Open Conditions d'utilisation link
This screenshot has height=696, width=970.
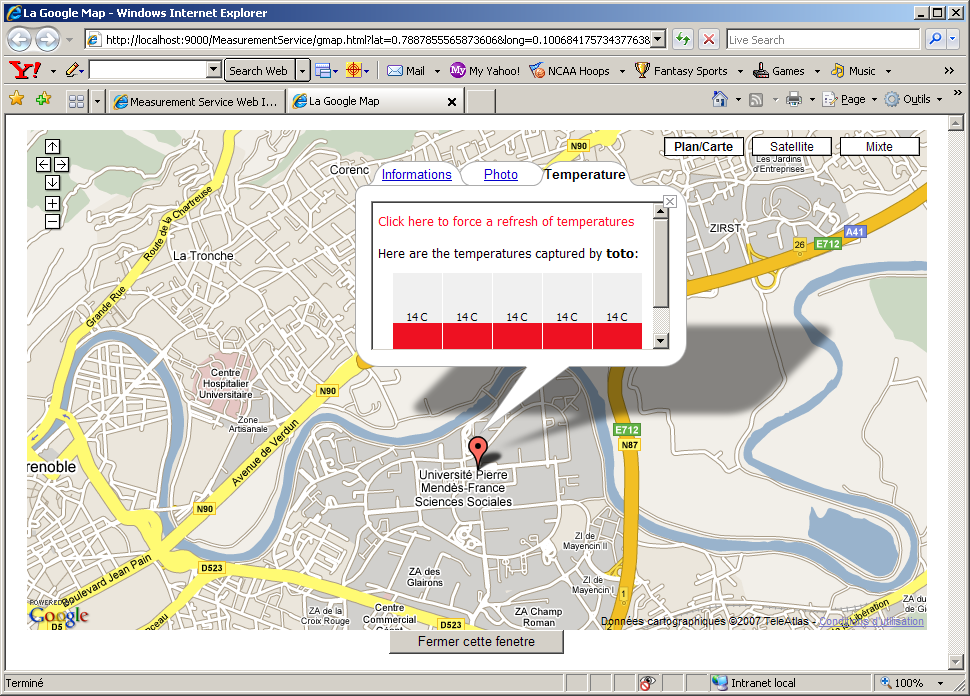[871, 621]
